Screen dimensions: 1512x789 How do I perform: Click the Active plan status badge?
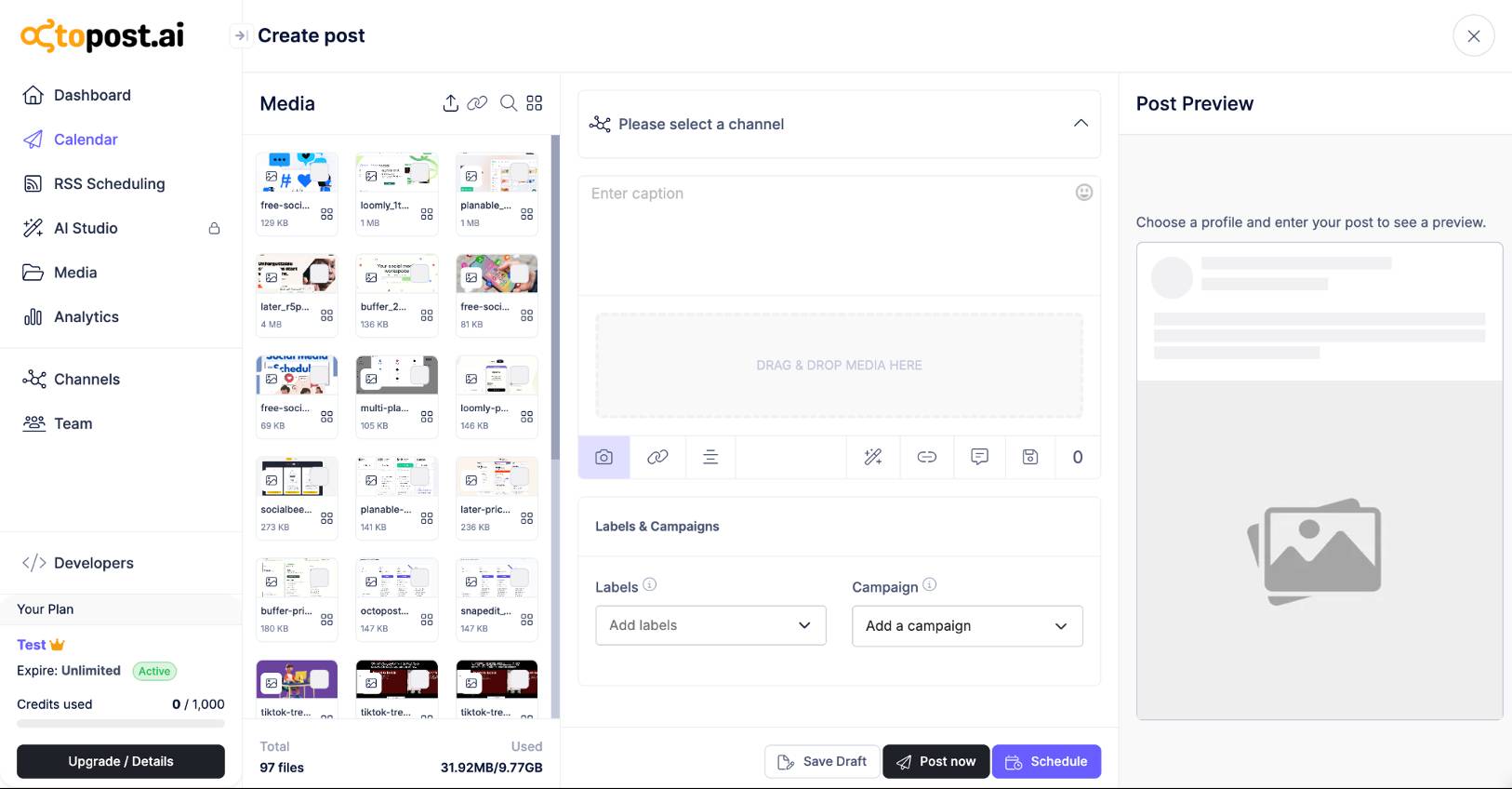click(154, 671)
